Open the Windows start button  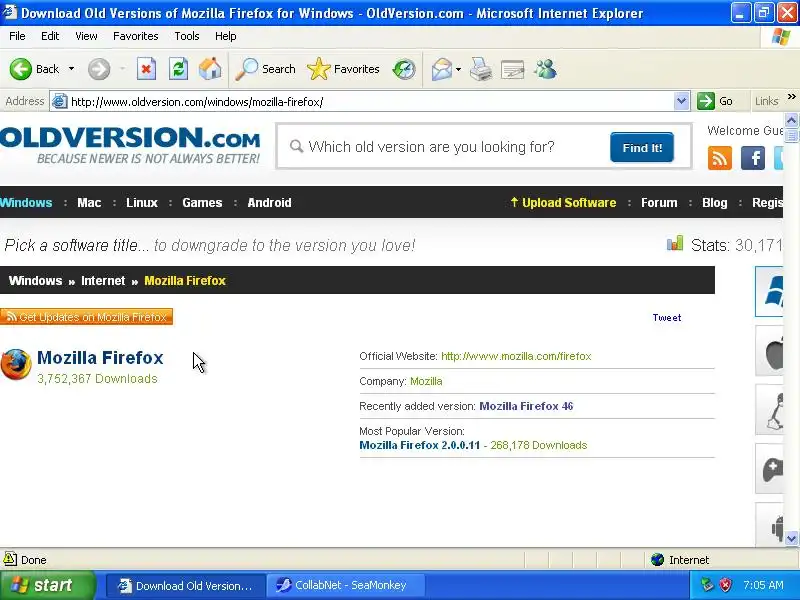tap(47, 585)
